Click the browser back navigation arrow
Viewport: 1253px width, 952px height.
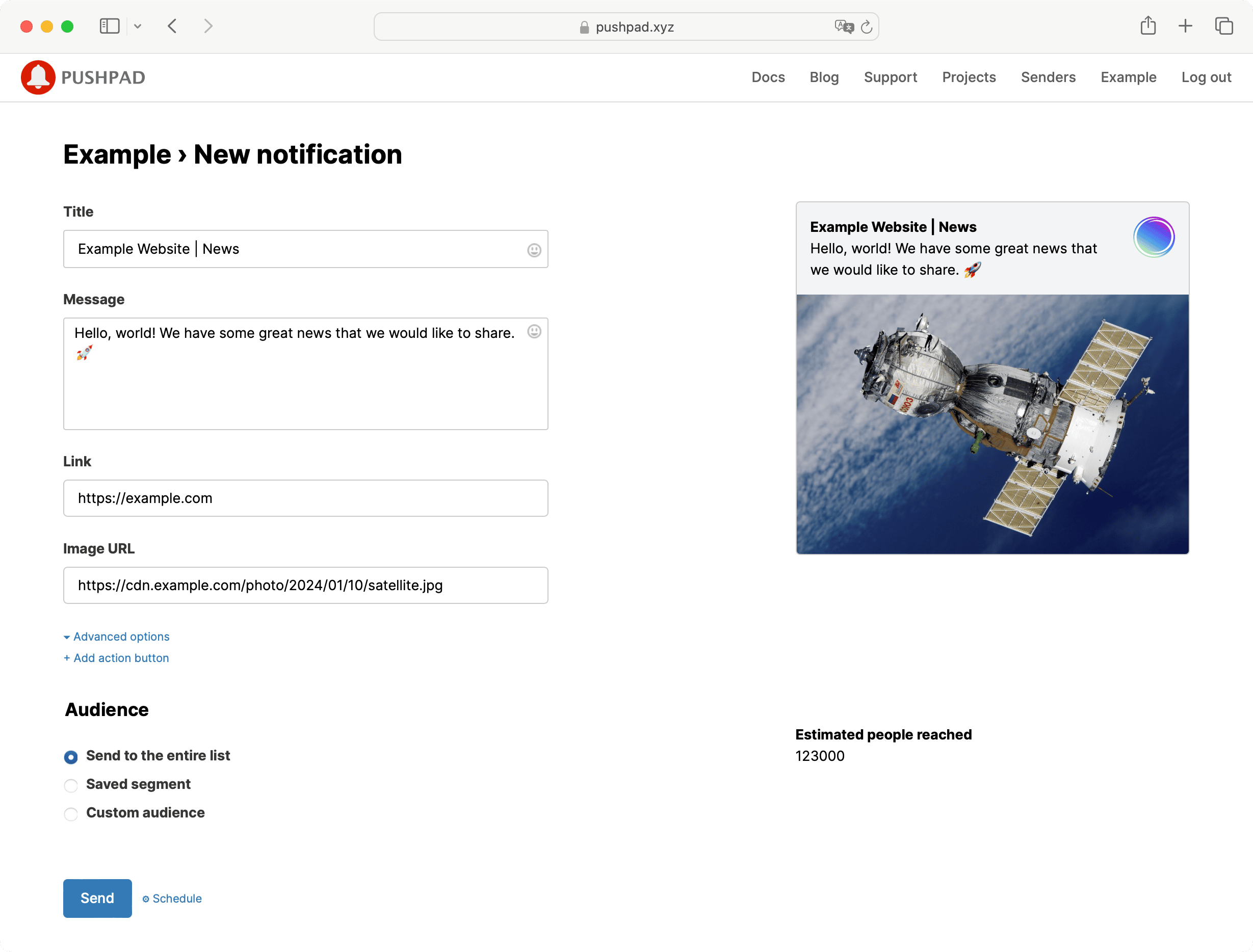pyautogui.click(x=172, y=27)
